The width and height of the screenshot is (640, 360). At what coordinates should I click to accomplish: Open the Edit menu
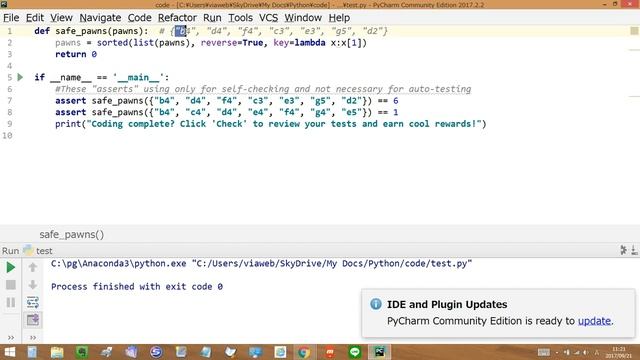coord(35,18)
